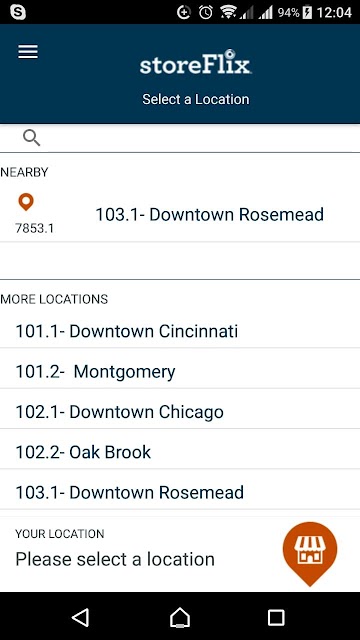Select 101.2- Montgomery from the list
Image resolution: width=360 pixels, height=640 pixels.
pos(180,371)
